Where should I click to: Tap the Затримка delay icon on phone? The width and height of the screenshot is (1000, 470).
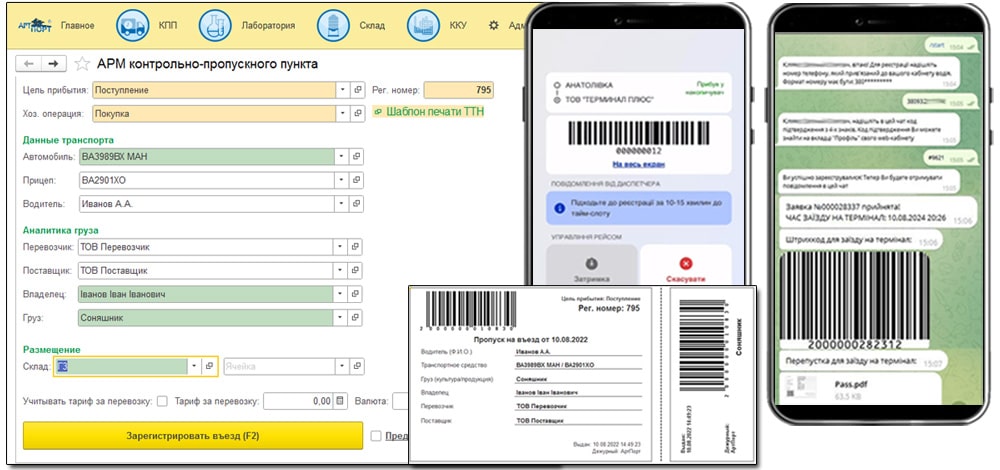[592, 263]
